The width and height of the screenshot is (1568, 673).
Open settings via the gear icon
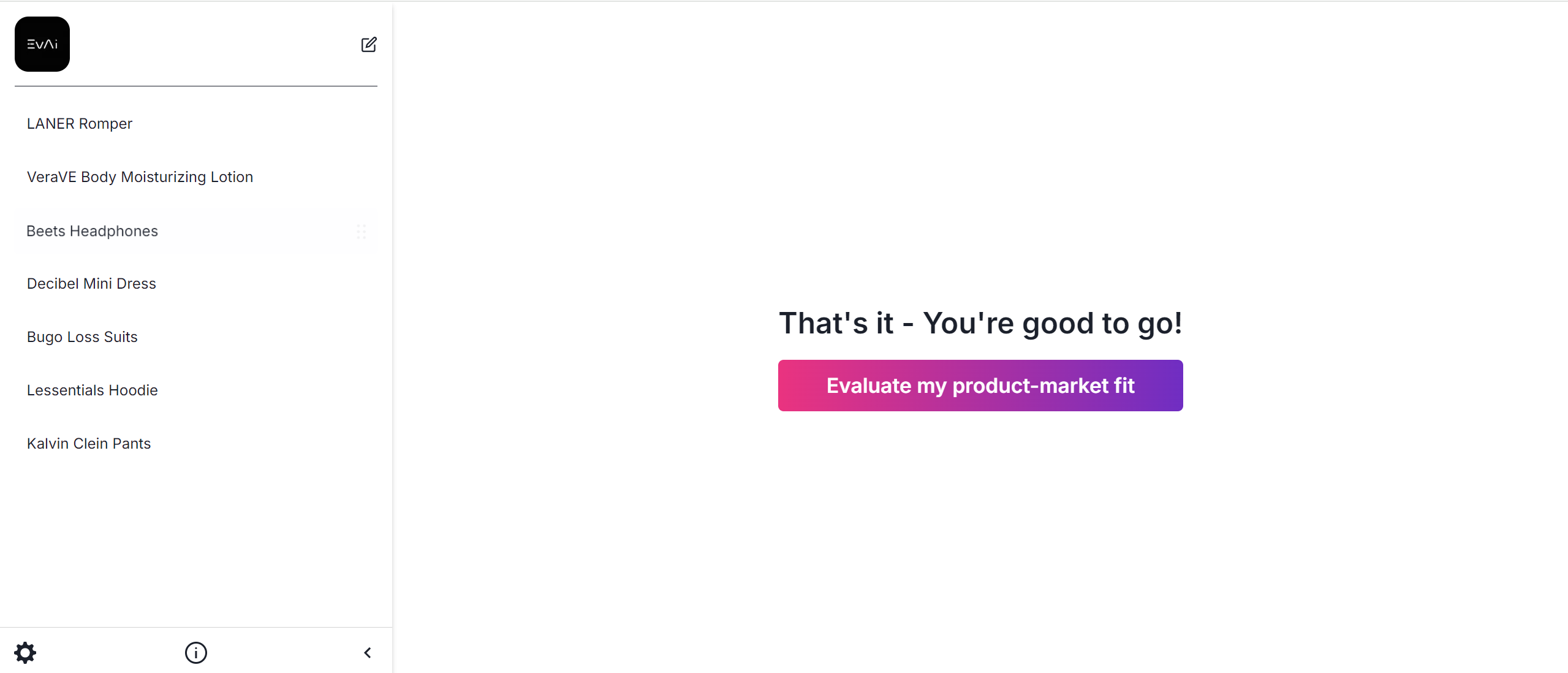point(25,653)
